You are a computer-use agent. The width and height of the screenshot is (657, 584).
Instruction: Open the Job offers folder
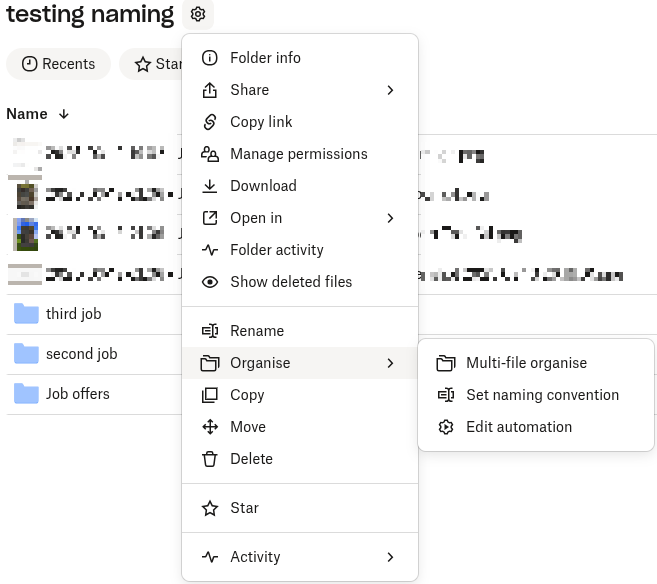pos(77,394)
